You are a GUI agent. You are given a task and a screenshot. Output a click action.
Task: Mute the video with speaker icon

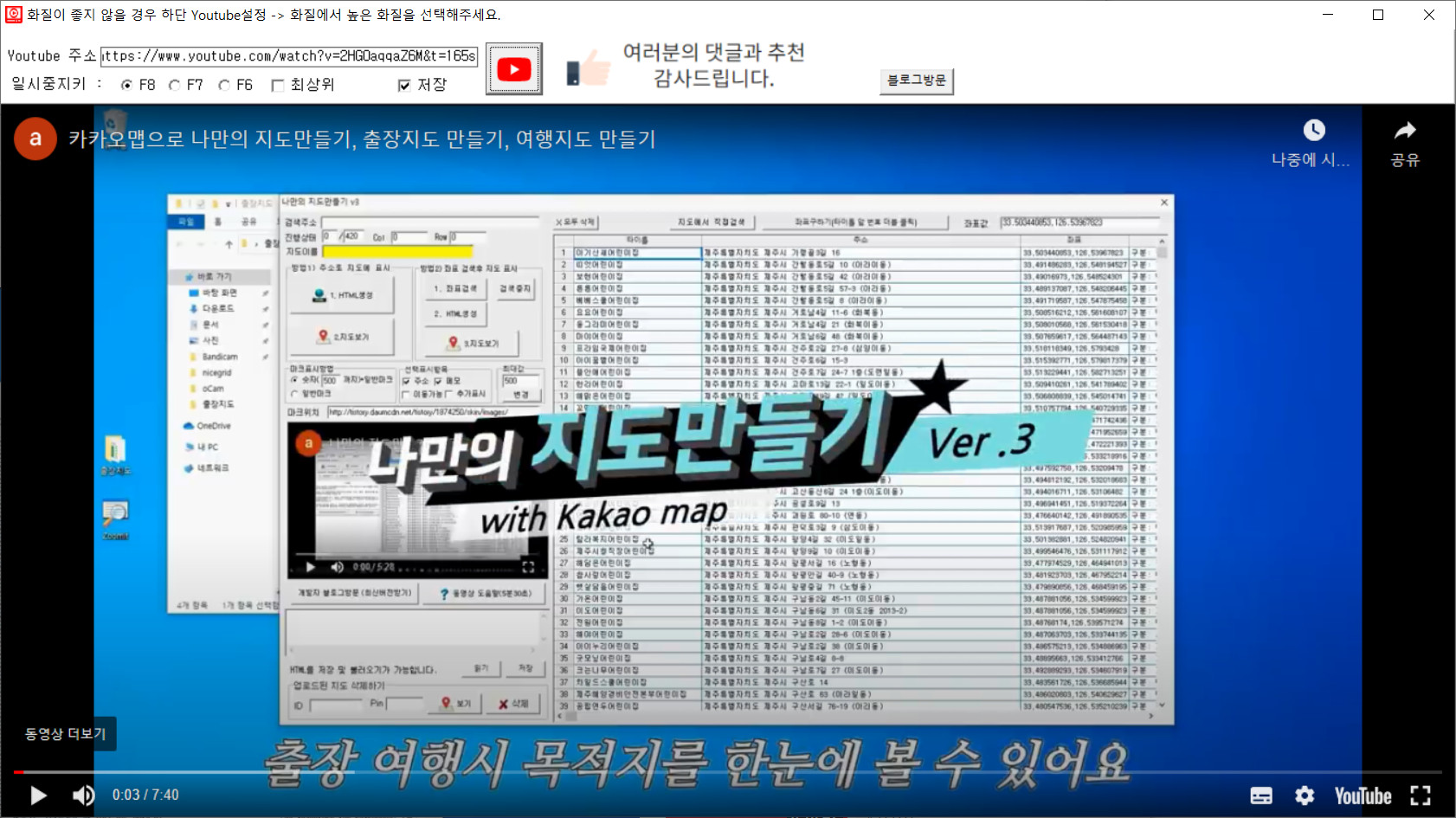click(84, 795)
